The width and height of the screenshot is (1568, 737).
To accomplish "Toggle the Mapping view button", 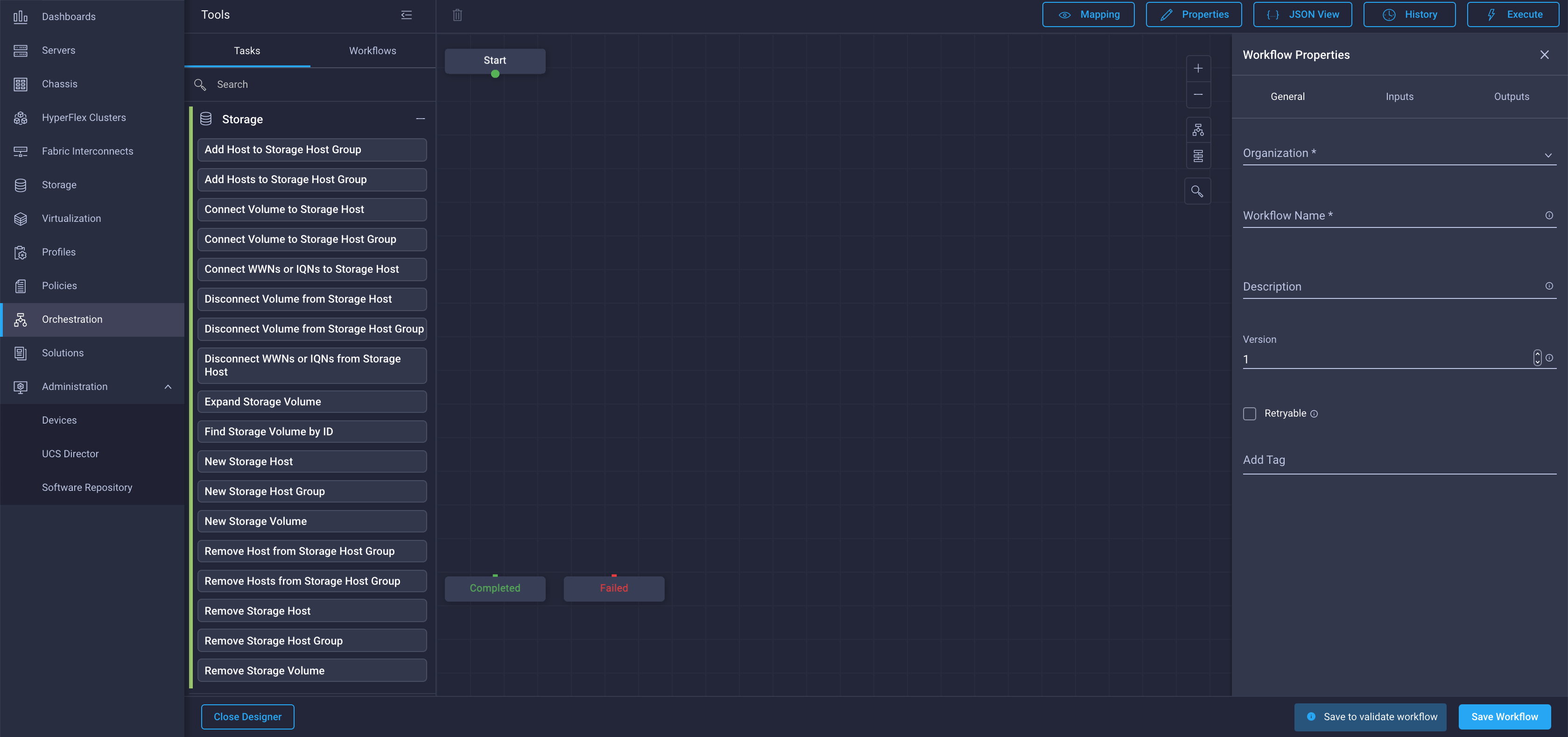I will [x=1088, y=14].
